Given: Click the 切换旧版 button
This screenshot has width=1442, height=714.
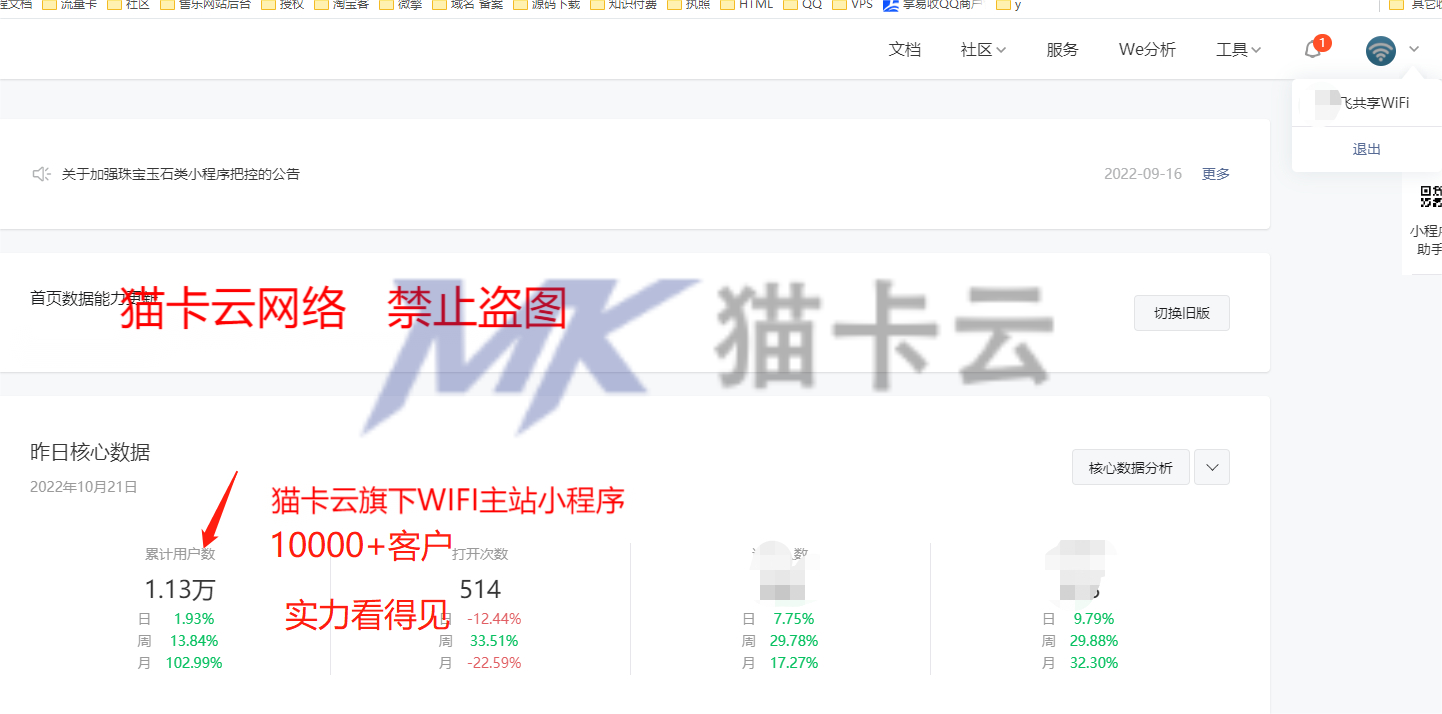Looking at the screenshot, I should click(1182, 313).
